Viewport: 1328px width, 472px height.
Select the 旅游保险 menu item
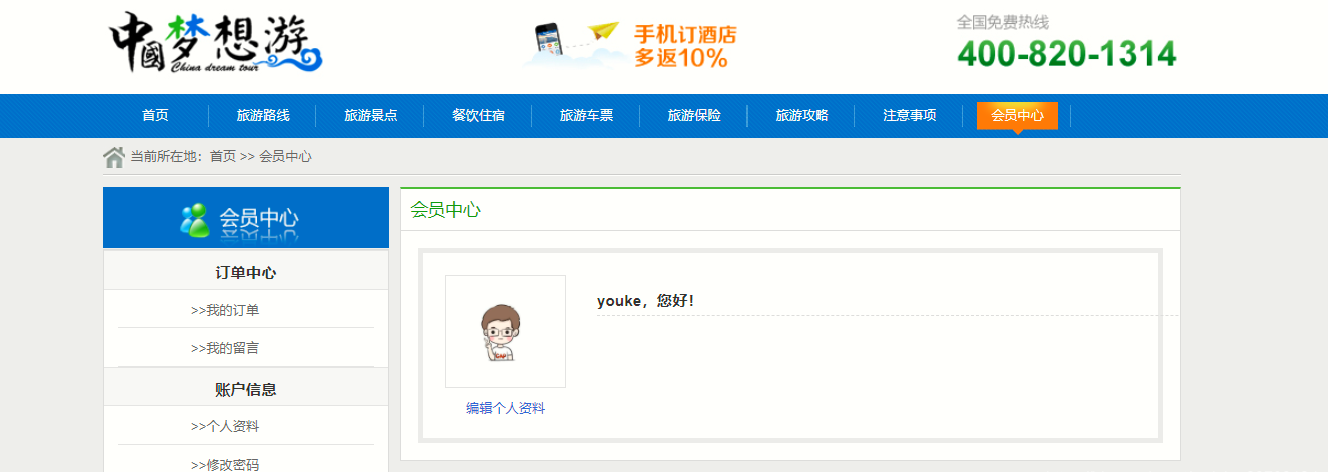[694, 116]
